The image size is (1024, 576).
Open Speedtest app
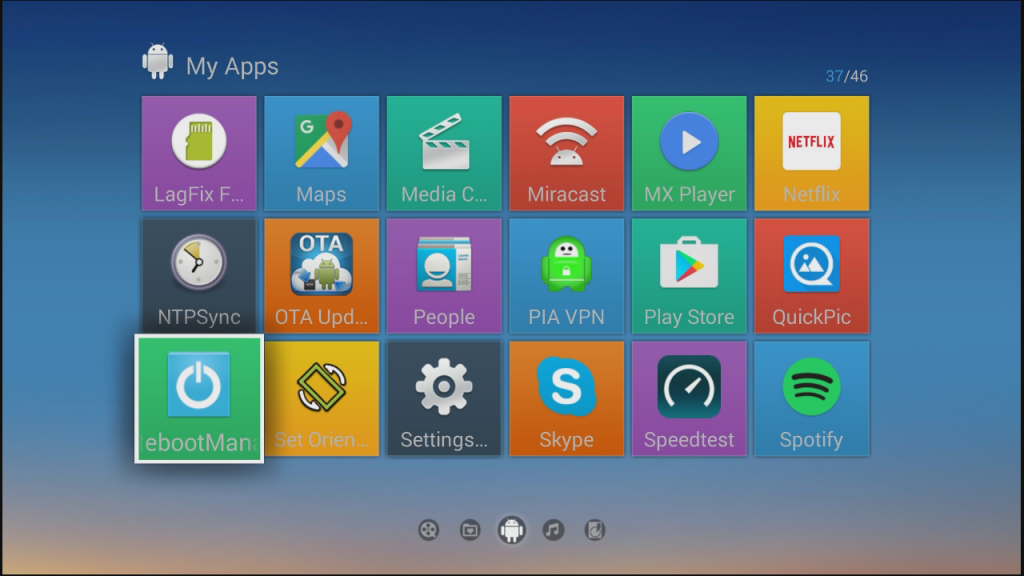pos(689,398)
